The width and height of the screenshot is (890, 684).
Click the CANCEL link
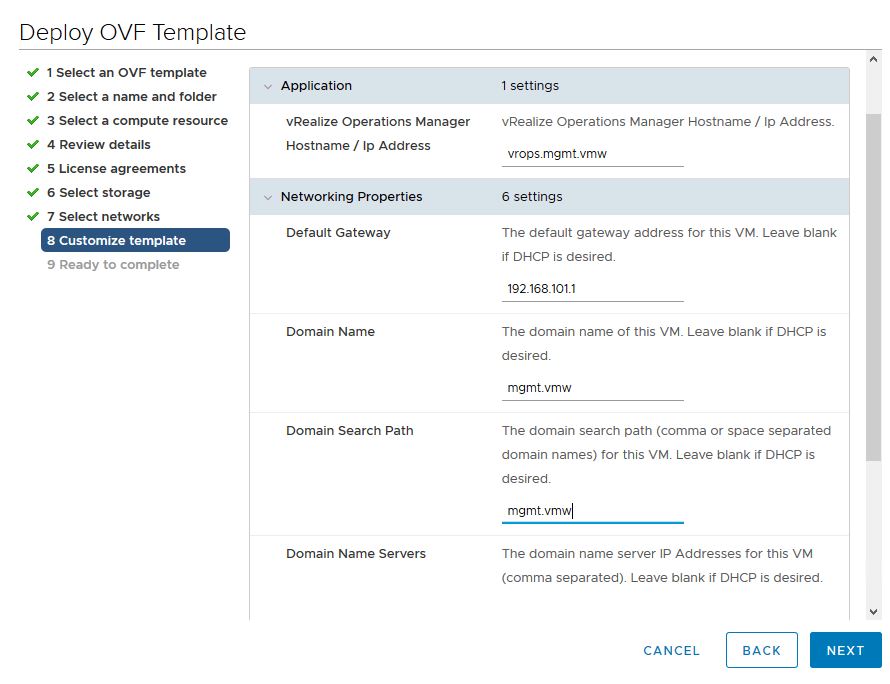[x=671, y=650]
